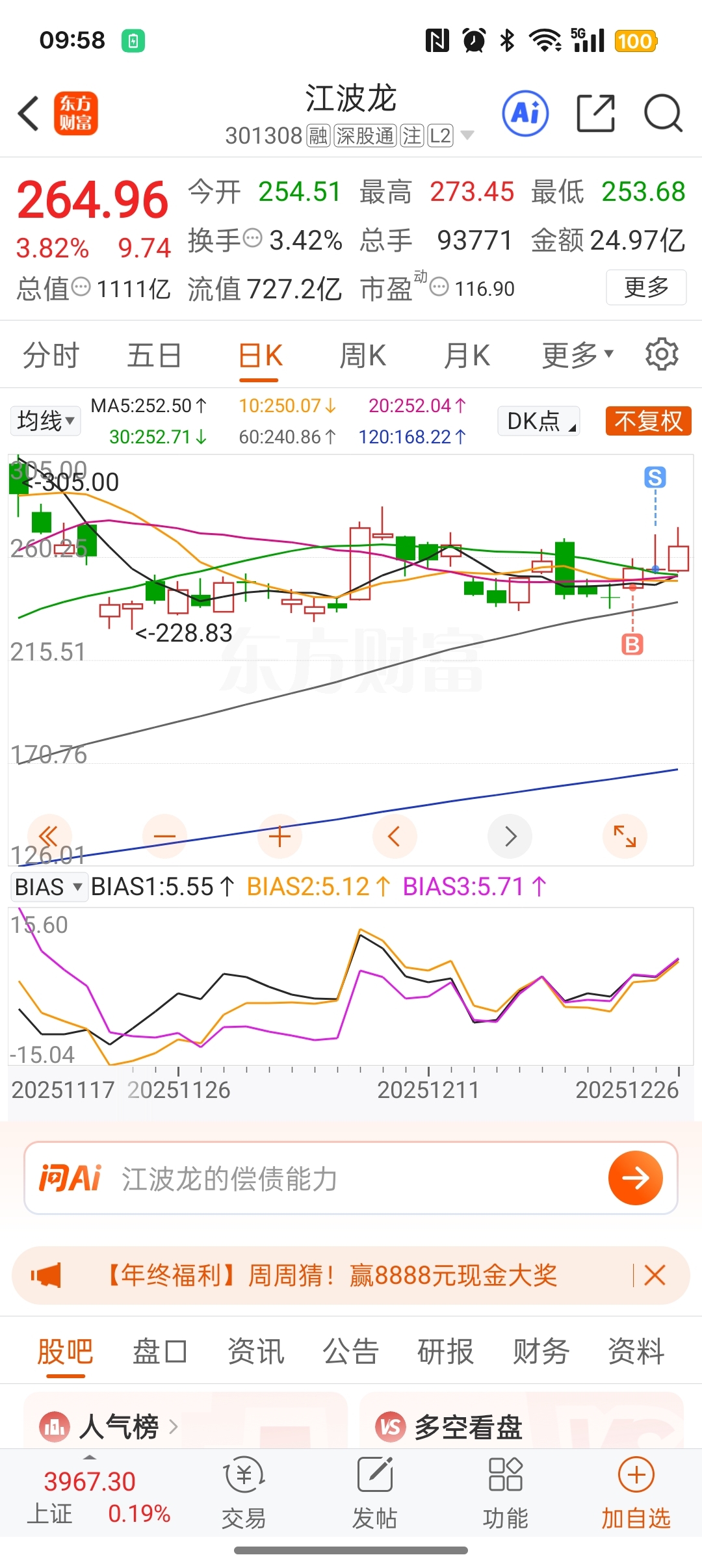Switch to 周K tab
This screenshot has height=1568, width=702.
point(363,355)
